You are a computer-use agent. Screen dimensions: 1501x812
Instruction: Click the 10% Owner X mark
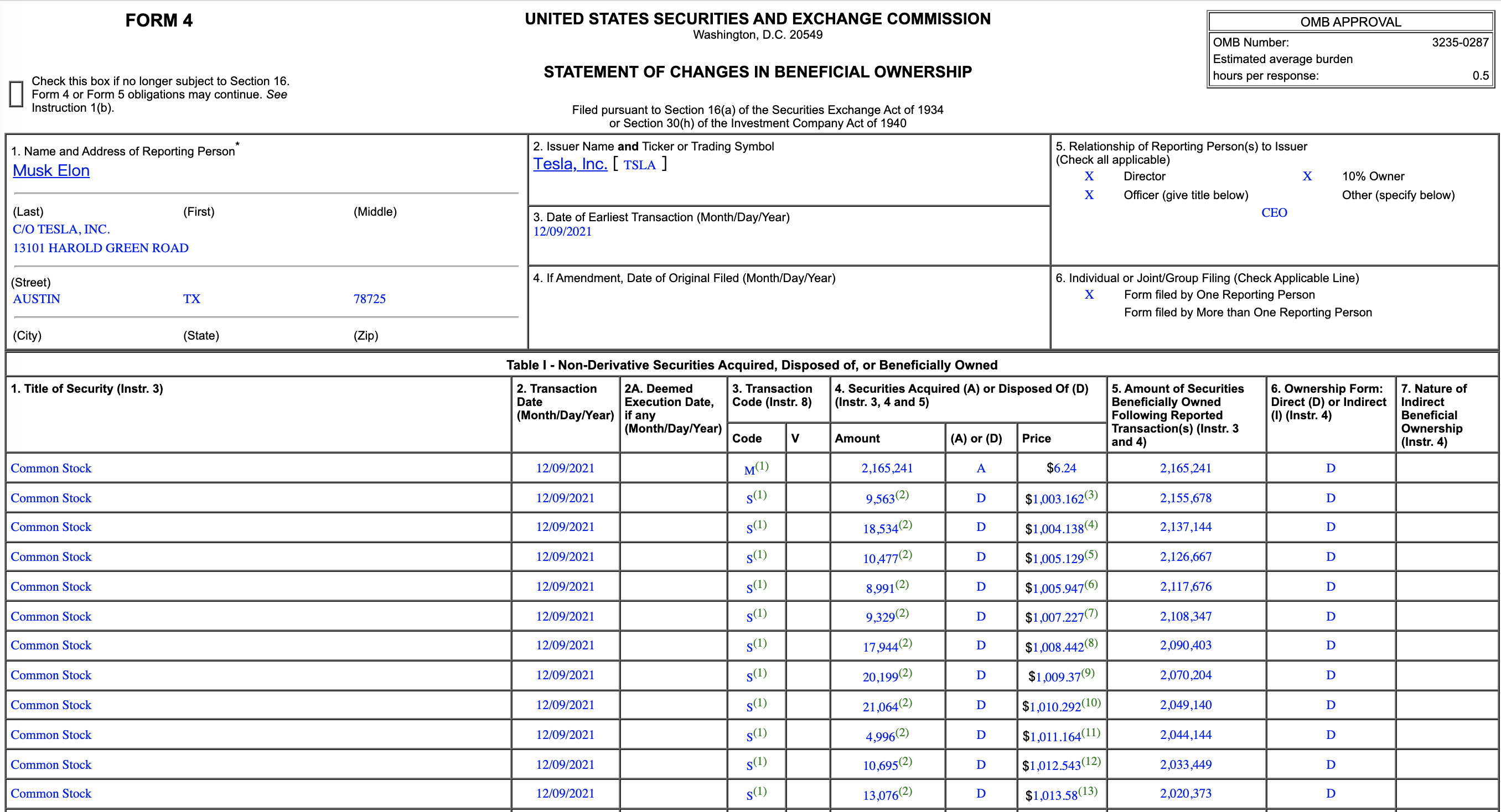(1307, 176)
